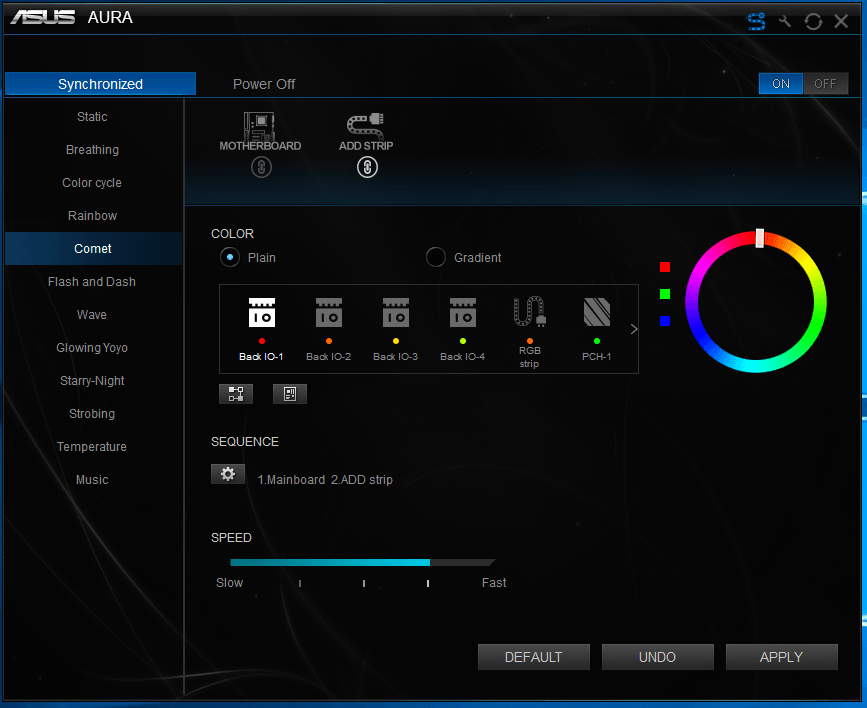Viewport: 867px width, 708px height.
Task: Select the Flash and Dash effect
Action: coord(92,282)
